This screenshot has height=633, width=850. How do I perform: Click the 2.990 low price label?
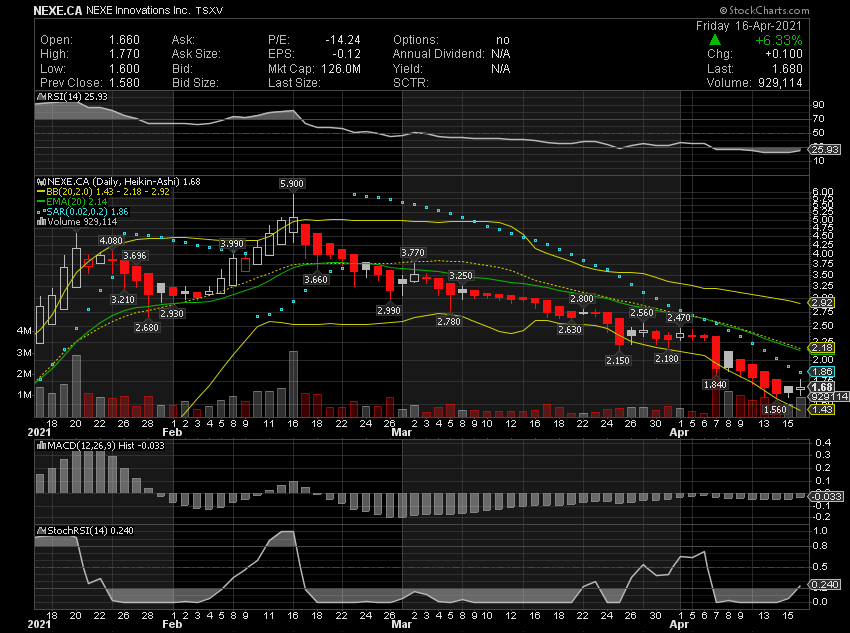[x=389, y=311]
